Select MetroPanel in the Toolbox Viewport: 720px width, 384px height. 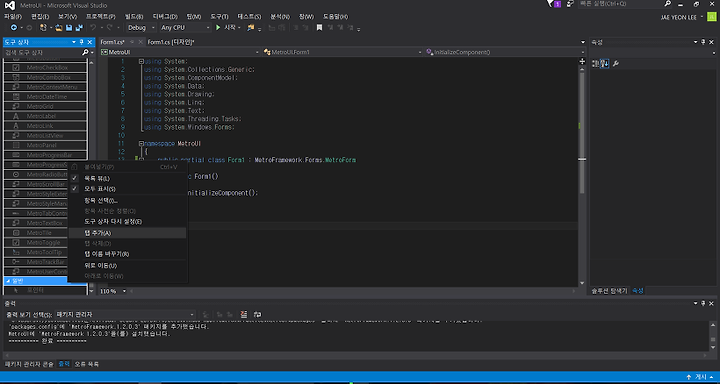click(45, 145)
